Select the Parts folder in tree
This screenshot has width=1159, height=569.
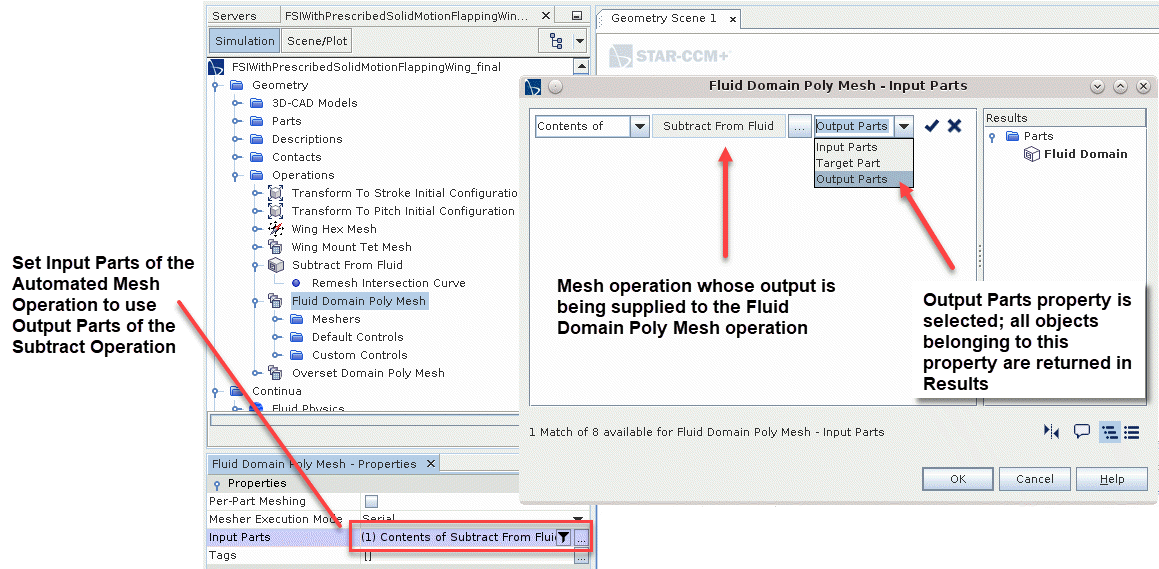pyautogui.click(x=286, y=121)
